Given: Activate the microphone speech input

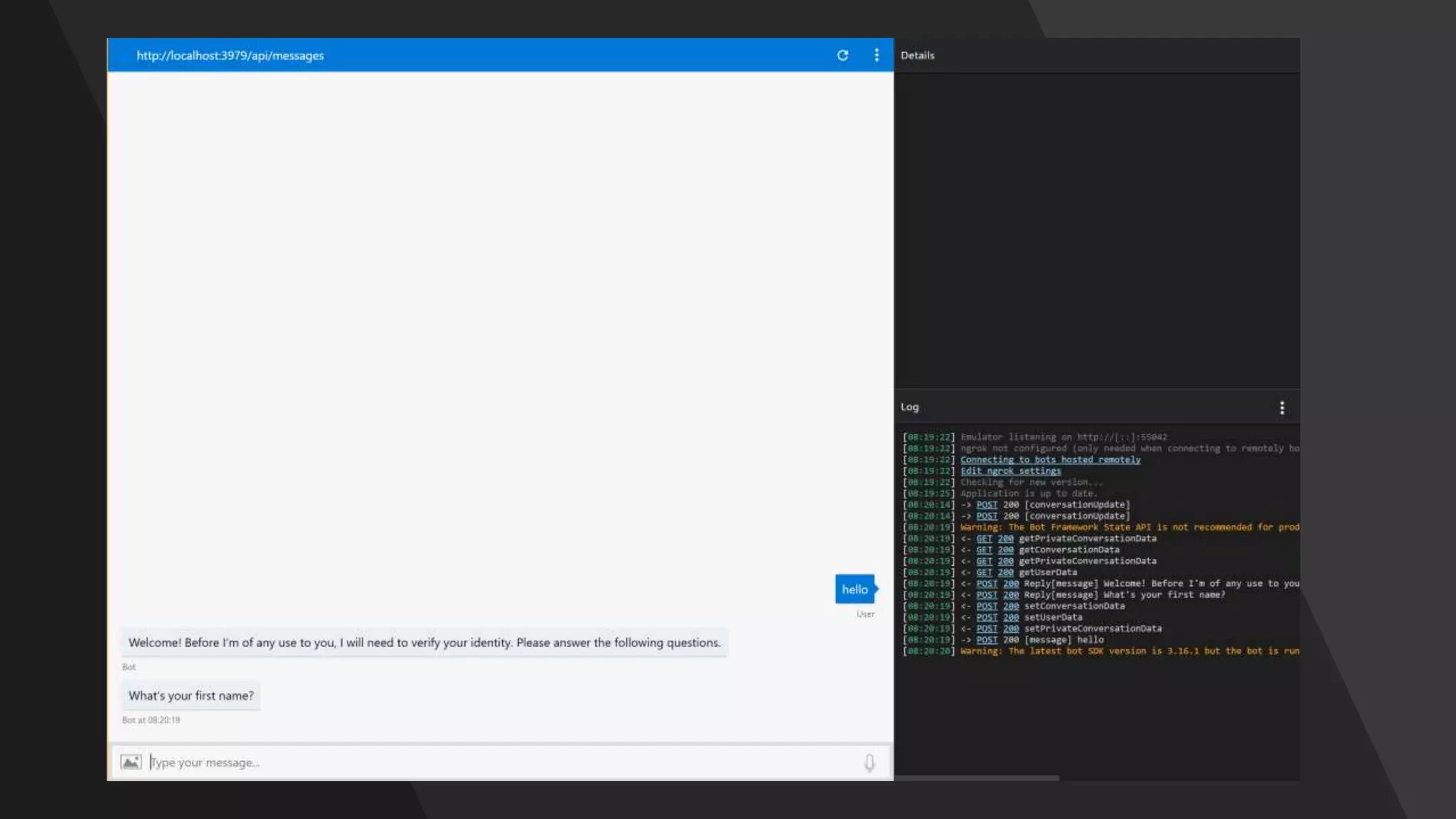Looking at the screenshot, I should 869,763.
